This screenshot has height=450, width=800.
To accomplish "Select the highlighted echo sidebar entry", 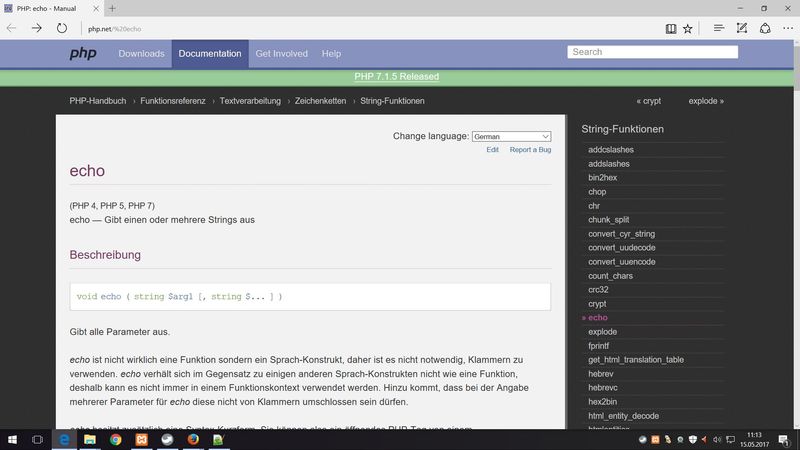I will point(597,317).
